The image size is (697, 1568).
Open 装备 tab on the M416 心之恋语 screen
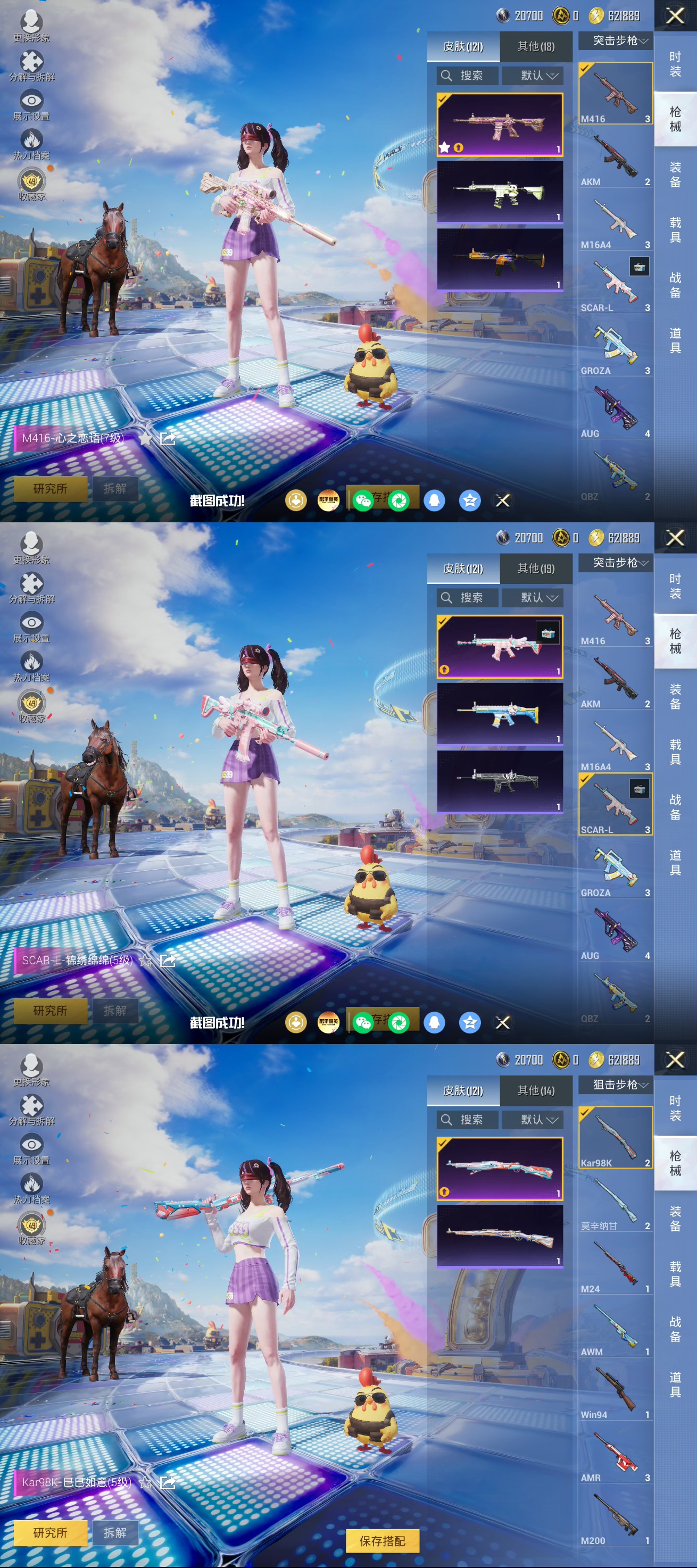click(x=675, y=174)
